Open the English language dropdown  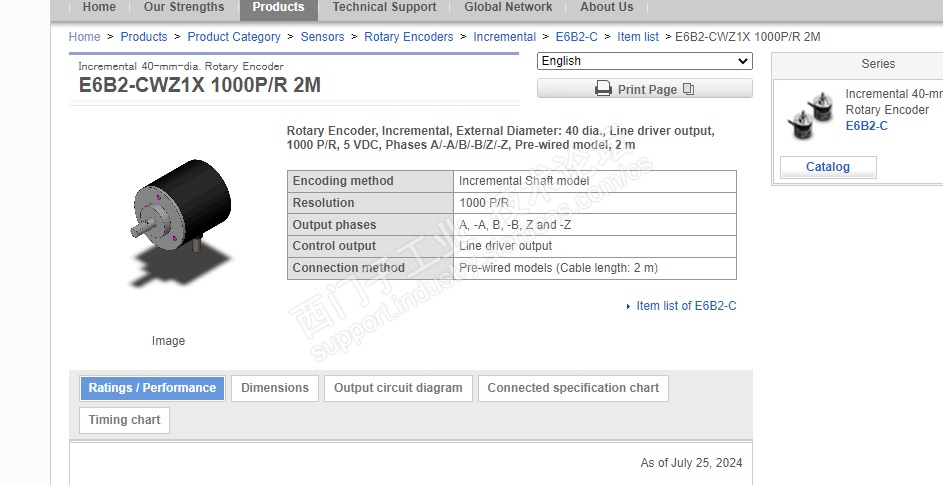[645, 61]
